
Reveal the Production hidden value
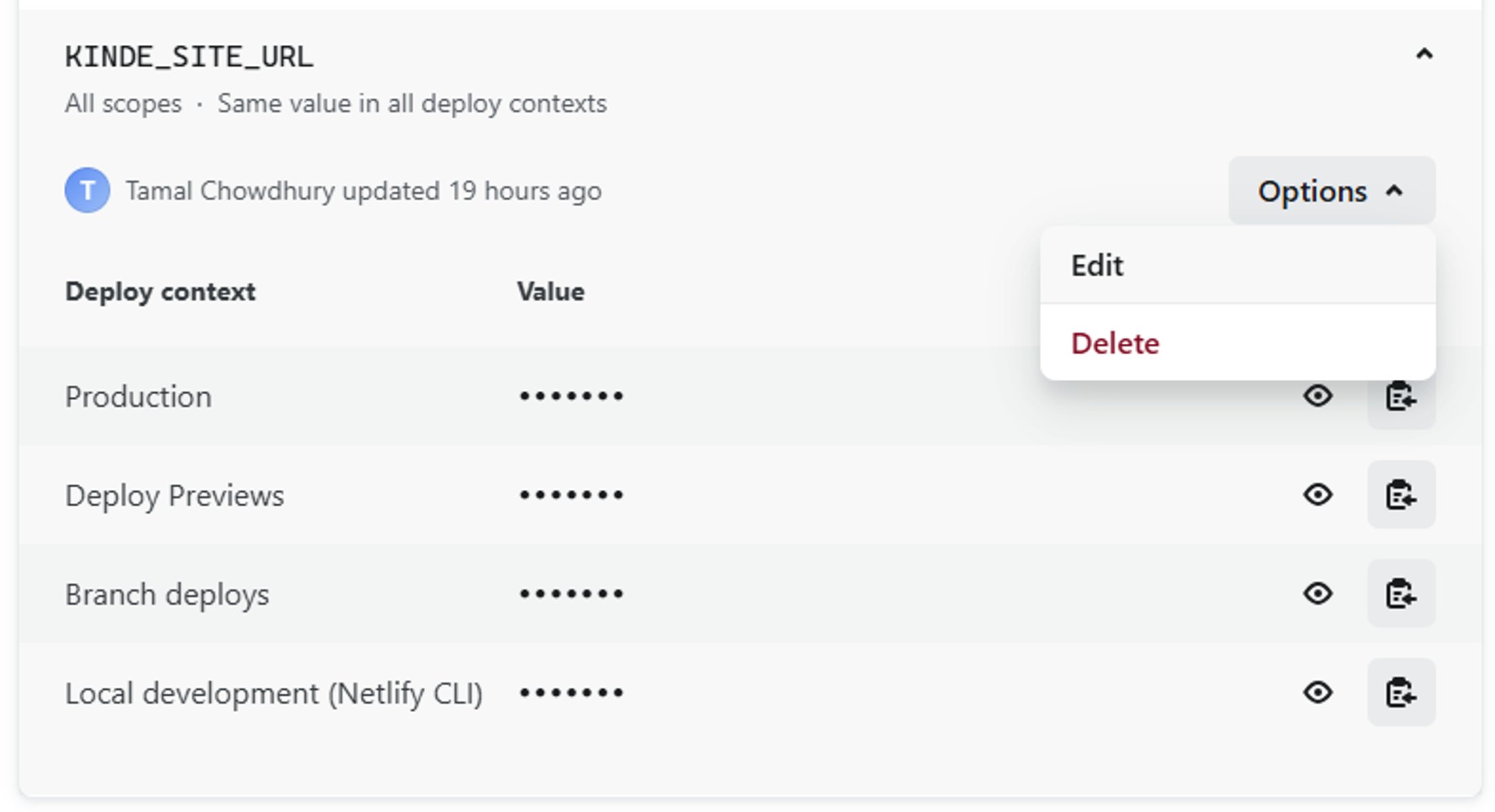(1318, 396)
